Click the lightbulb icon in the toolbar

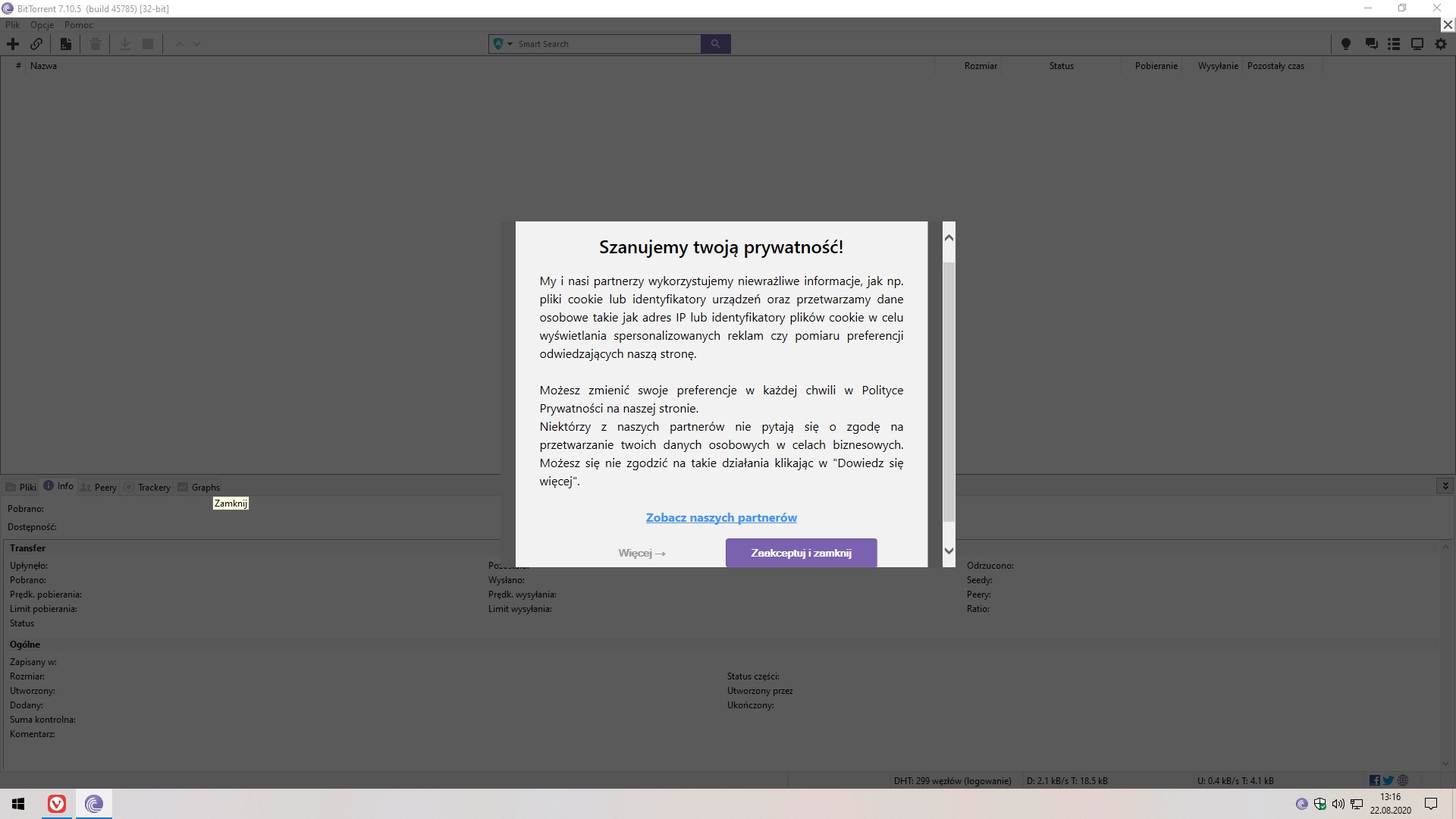(1346, 44)
